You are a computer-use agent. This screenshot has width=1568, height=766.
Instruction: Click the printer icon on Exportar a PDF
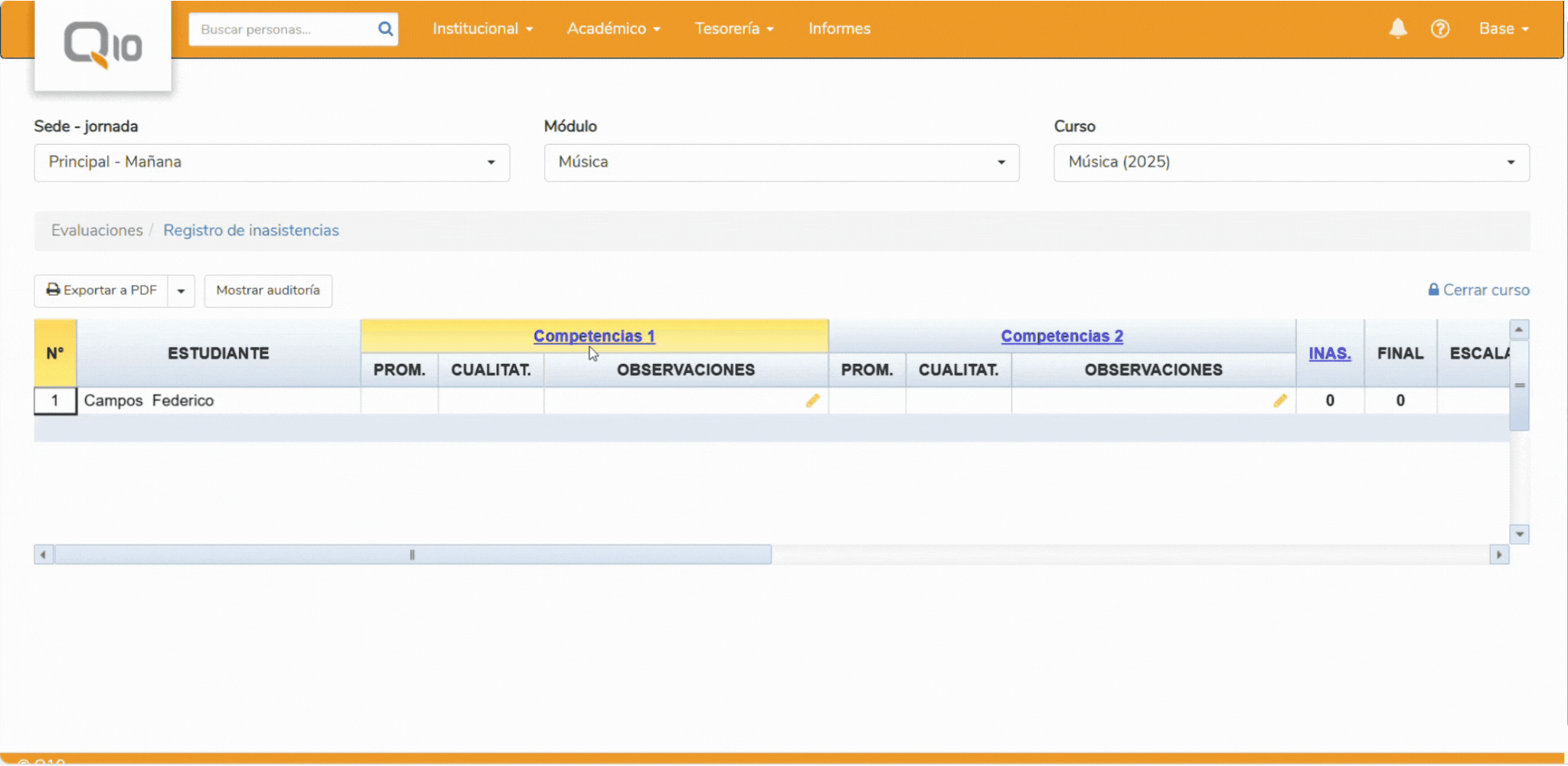pos(53,290)
